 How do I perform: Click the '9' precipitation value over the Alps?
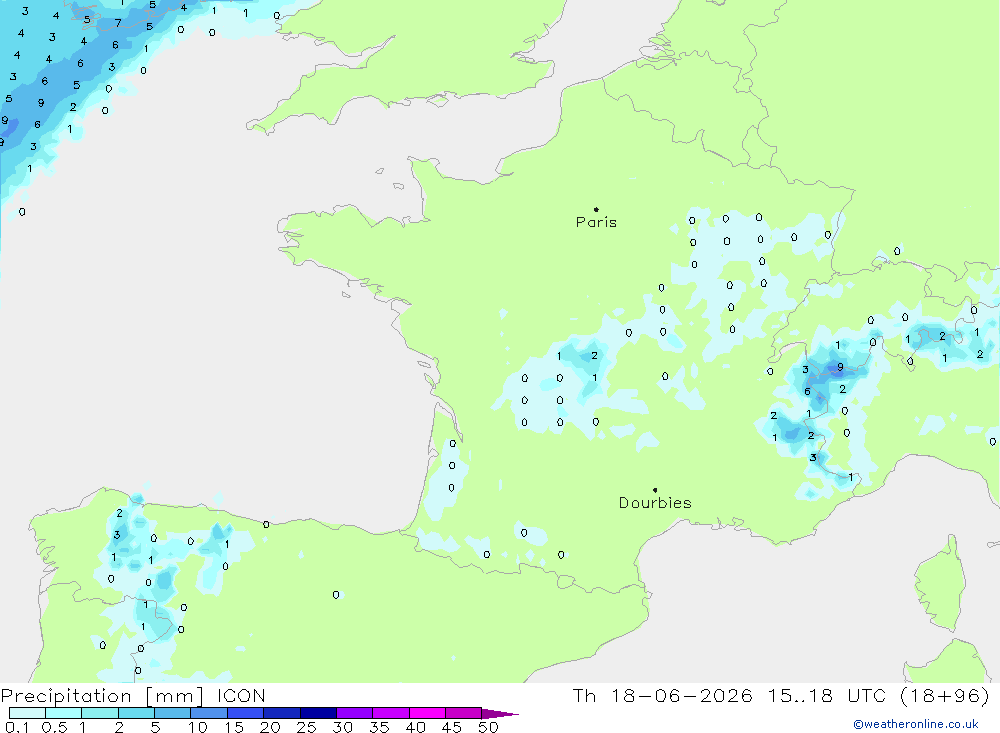click(x=840, y=367)
